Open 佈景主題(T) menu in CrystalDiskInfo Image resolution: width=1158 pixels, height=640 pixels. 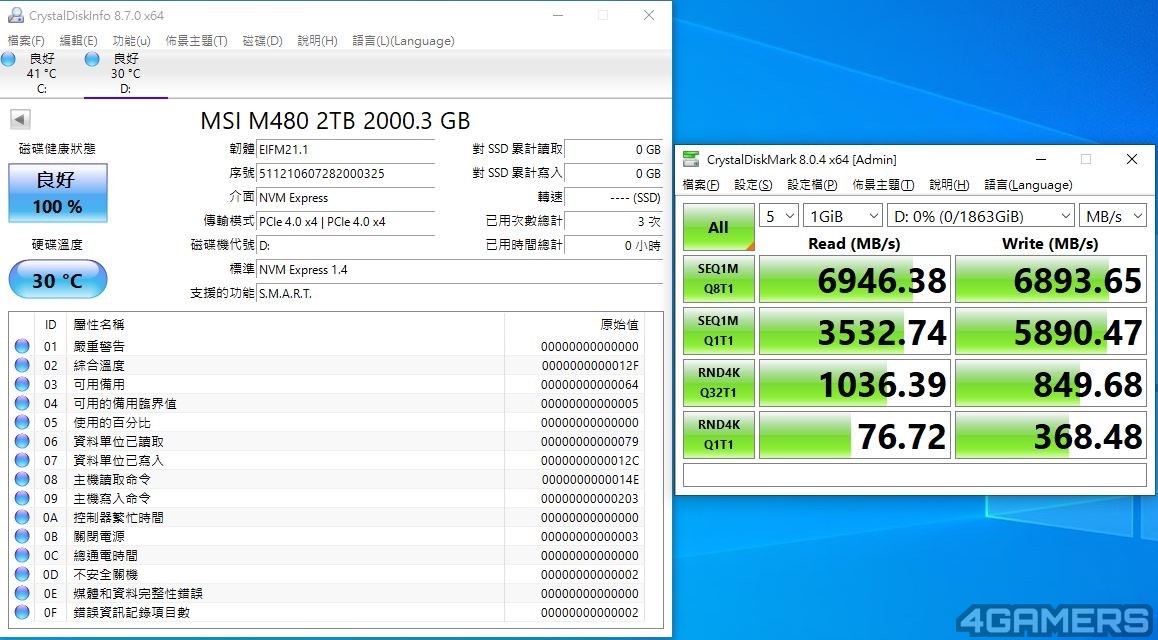click(196, 41)
